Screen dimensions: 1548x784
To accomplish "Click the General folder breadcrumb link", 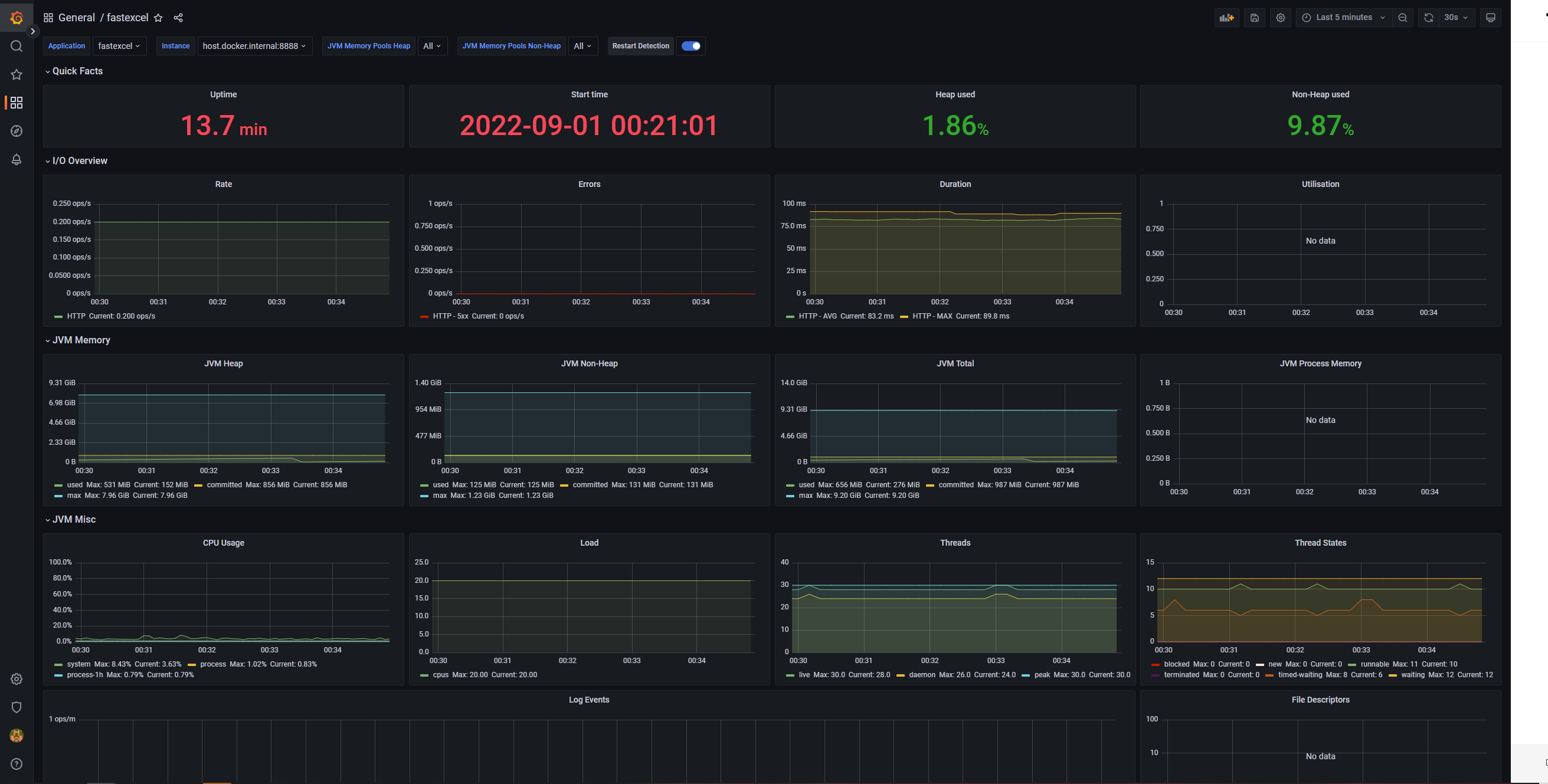I will coord(76,18).
